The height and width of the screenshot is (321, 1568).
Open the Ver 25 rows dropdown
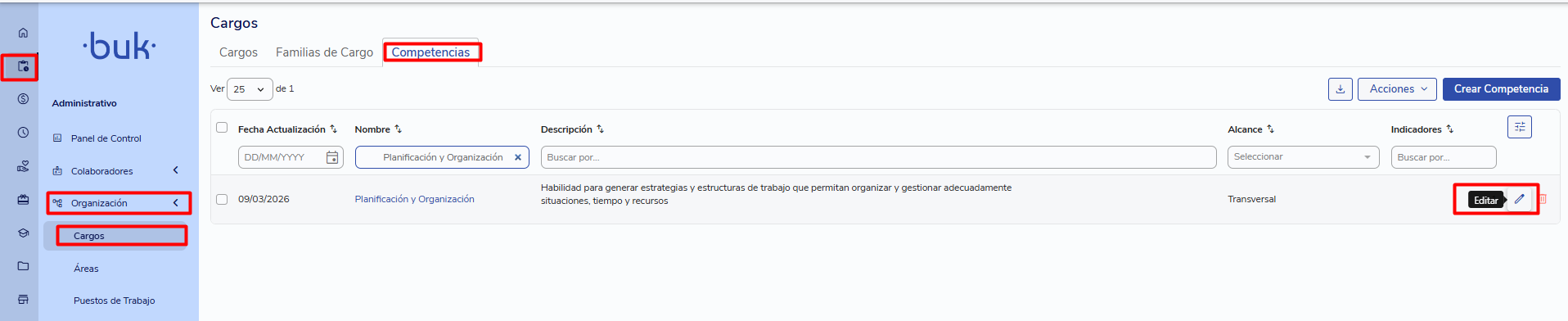pyautogui.click(x=250, y=89)
